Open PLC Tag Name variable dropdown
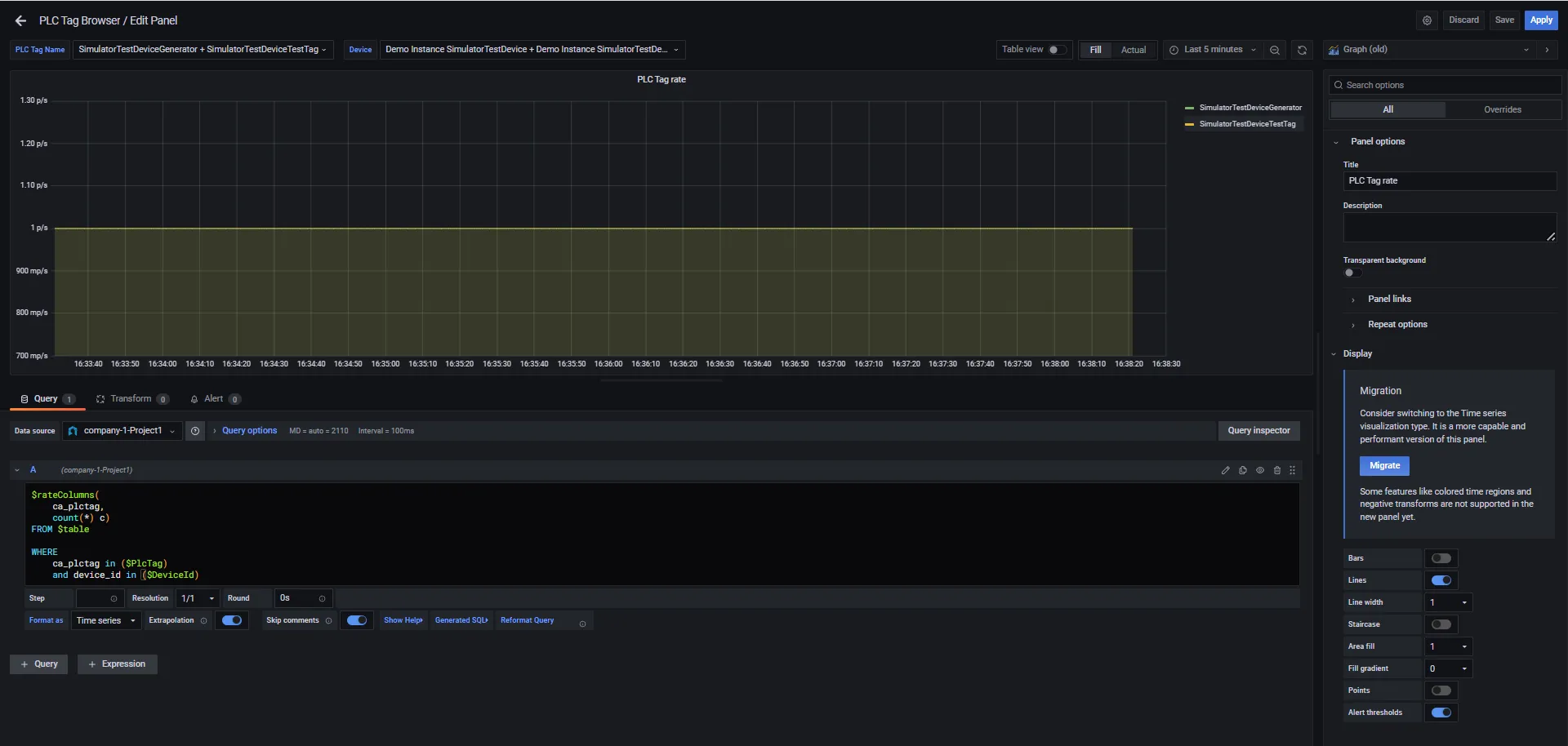The height and width of the screenshot is (746, 1568). [203, 50]
